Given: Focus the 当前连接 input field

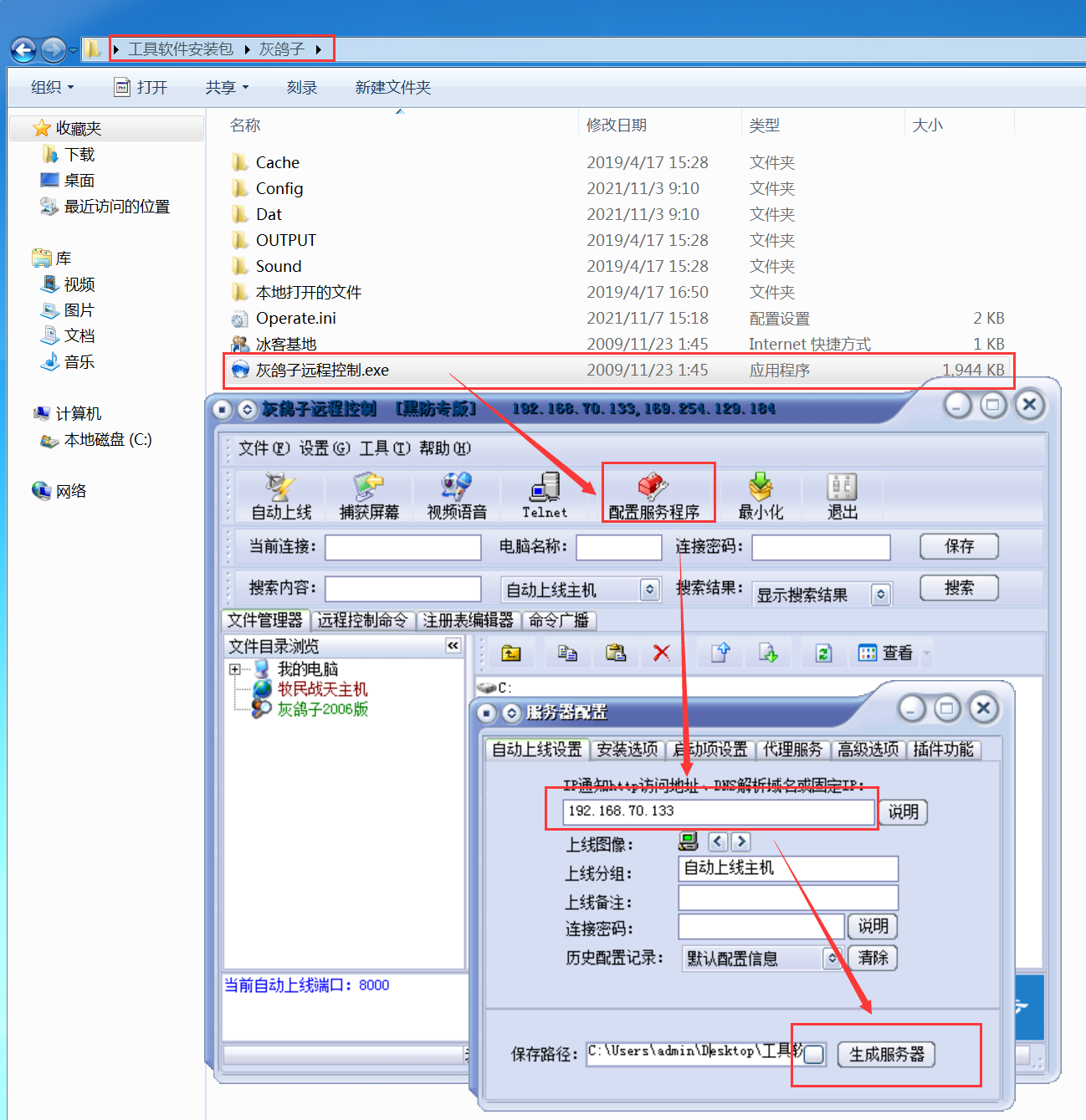Looking at the screenshot, I should click(403, 547).
